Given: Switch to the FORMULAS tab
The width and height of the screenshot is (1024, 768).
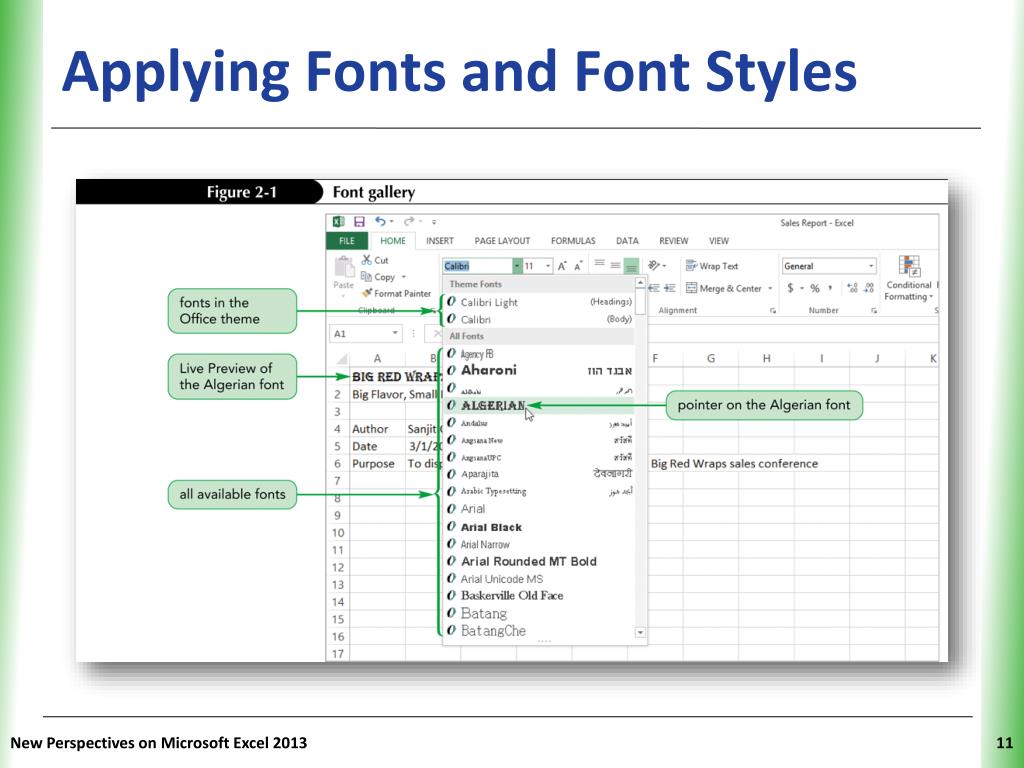Looking at the screenshot, I should tap(573, 241).
